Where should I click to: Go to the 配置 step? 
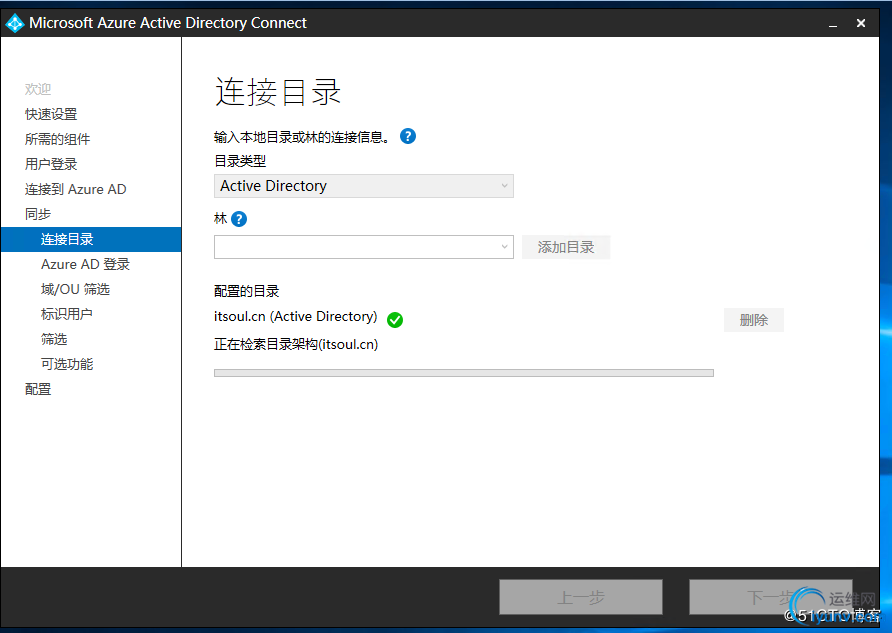(38, 390)
